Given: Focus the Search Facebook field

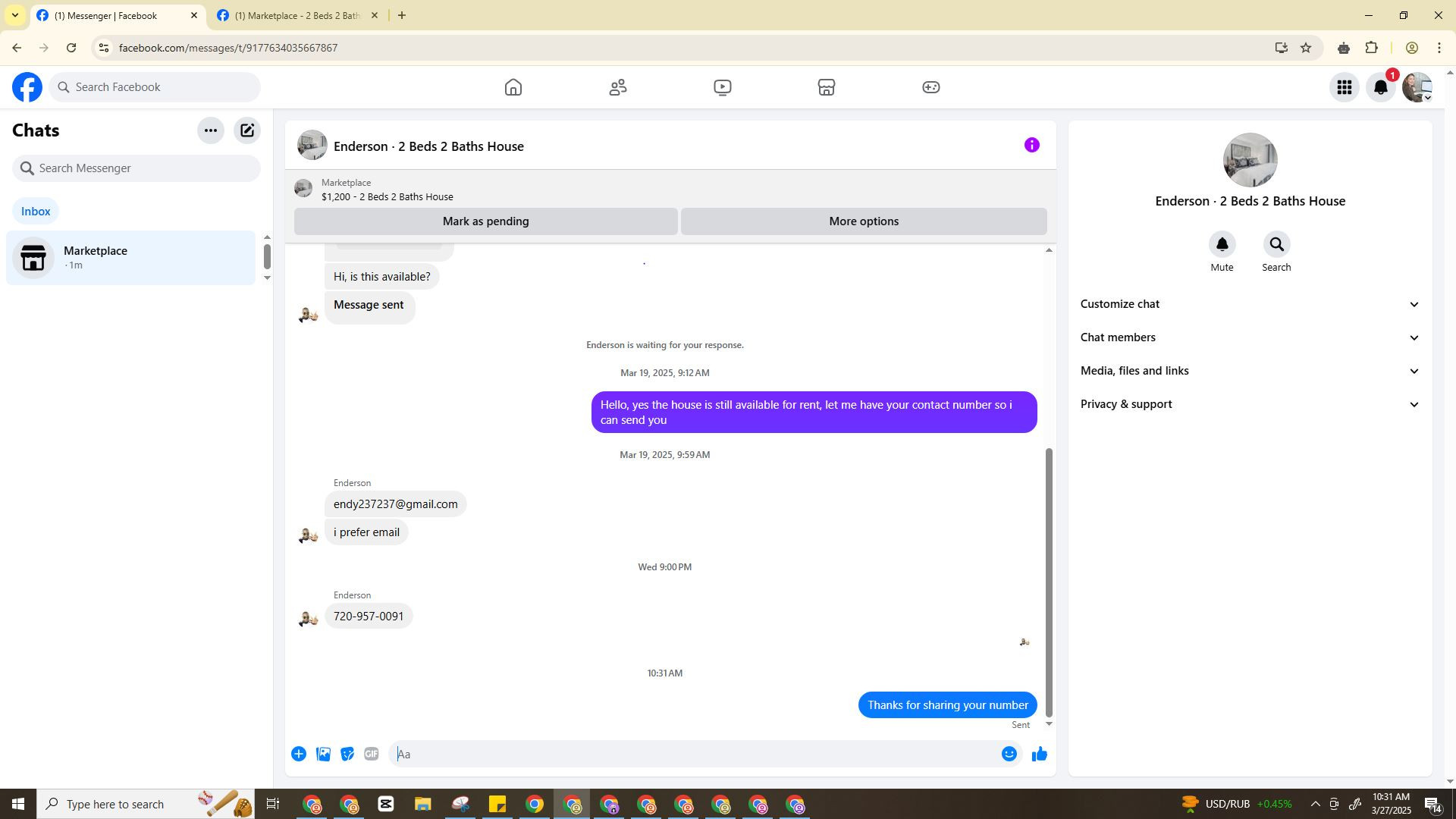Looking at the screenshot, I should 155,87.
